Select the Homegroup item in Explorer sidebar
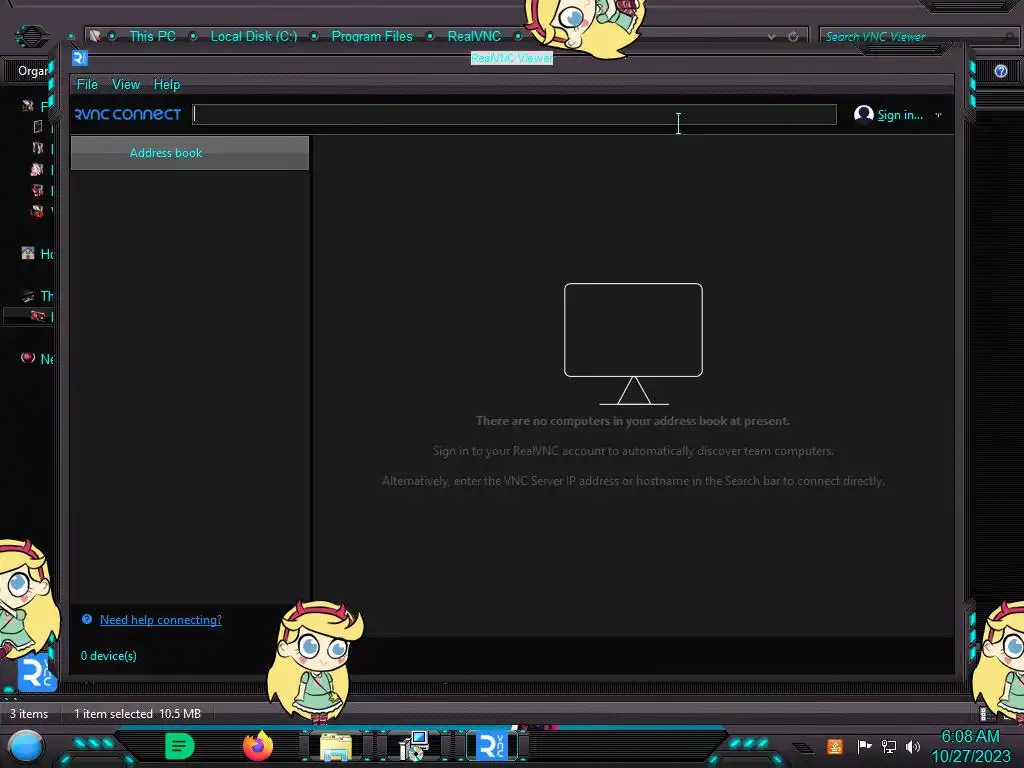The height and width of the screenshot is (768, 1024). (37, 253)
